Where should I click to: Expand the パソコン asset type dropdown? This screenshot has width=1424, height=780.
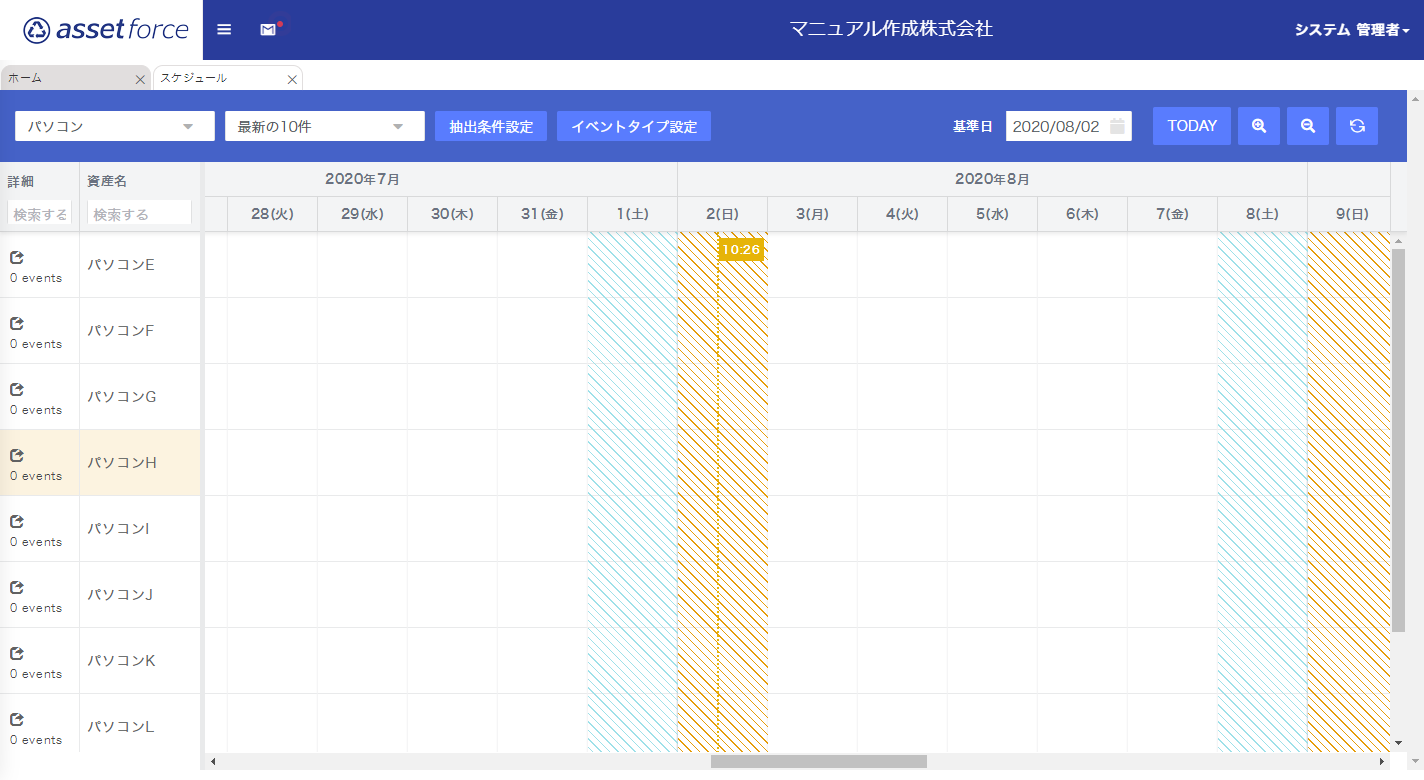click(x=115, y=126)
